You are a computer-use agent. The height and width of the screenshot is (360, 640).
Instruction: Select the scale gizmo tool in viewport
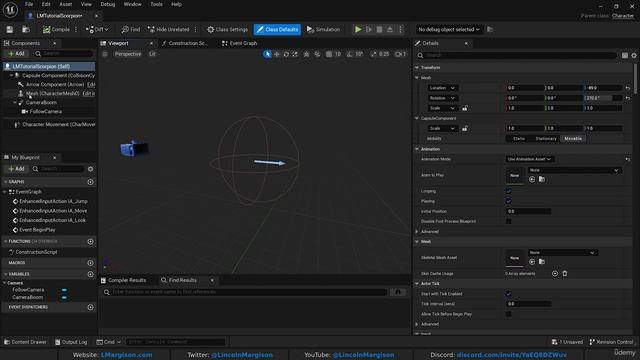coord(295,54)
